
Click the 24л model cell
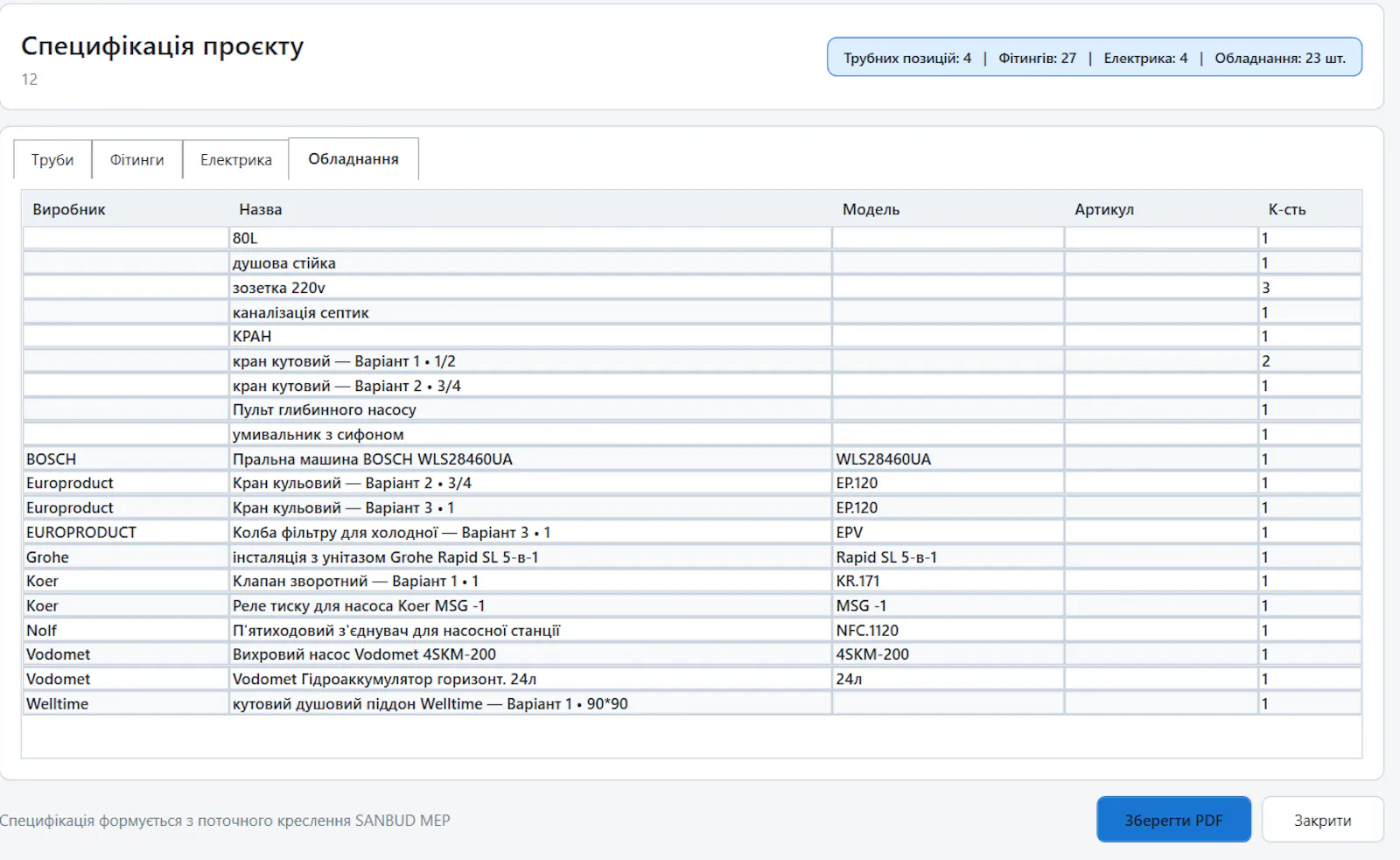point(948,678)
